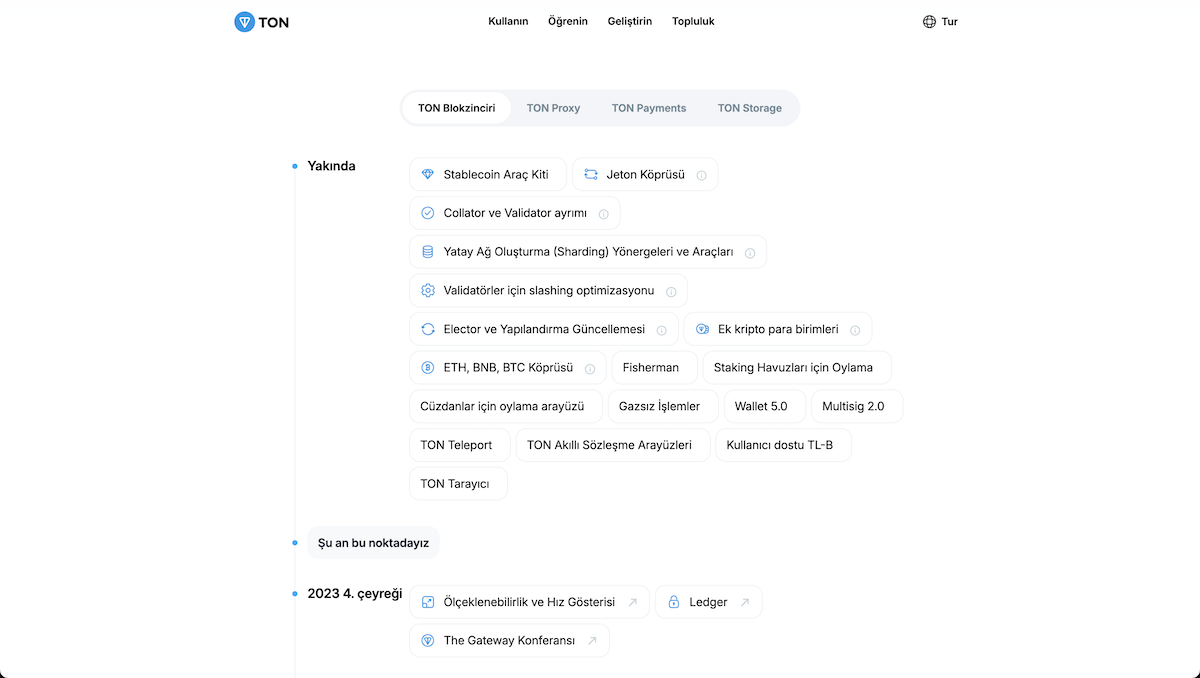Viewport: 1200px width, 678px height.
Task: Switch to the TON Proxy tab
Action: pyautogui.click(x=553, y=108)
